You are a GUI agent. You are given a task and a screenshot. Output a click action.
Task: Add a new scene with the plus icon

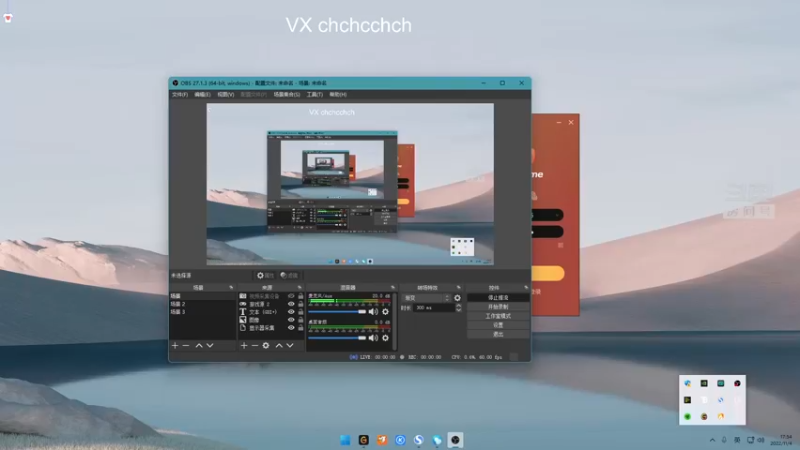coord(175,345)
